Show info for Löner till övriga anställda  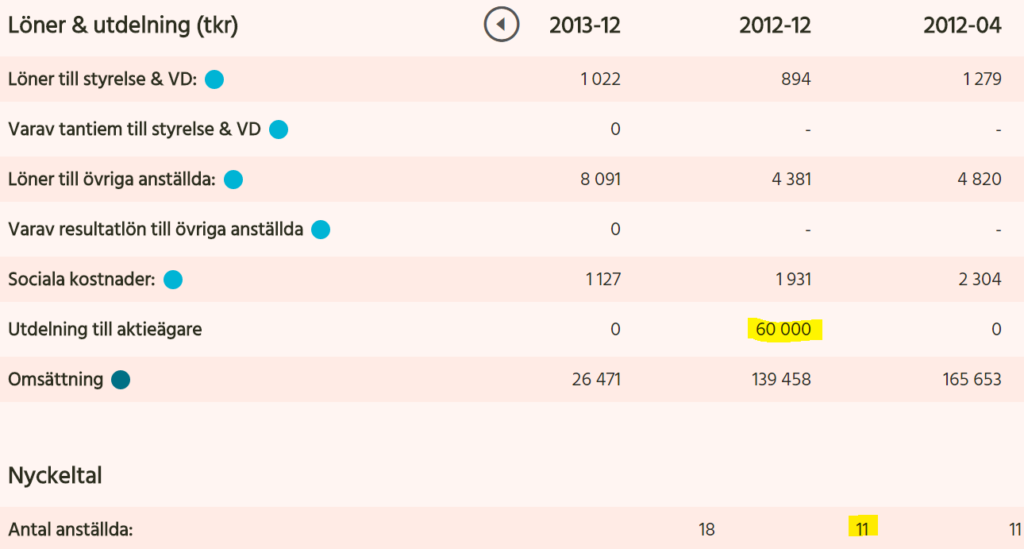coord(233,180)
